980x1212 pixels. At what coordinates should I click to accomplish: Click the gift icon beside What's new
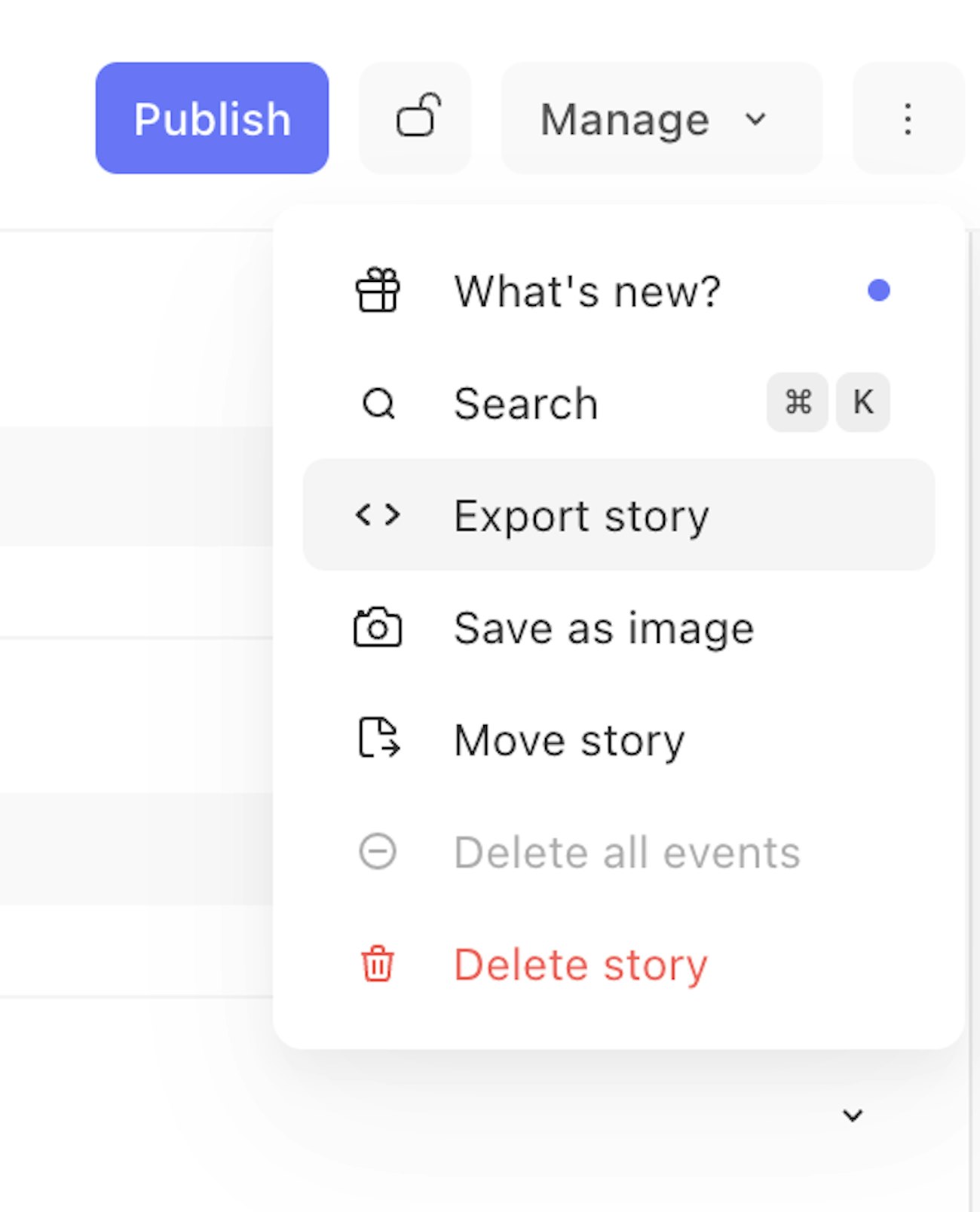[x=378, y=290]
